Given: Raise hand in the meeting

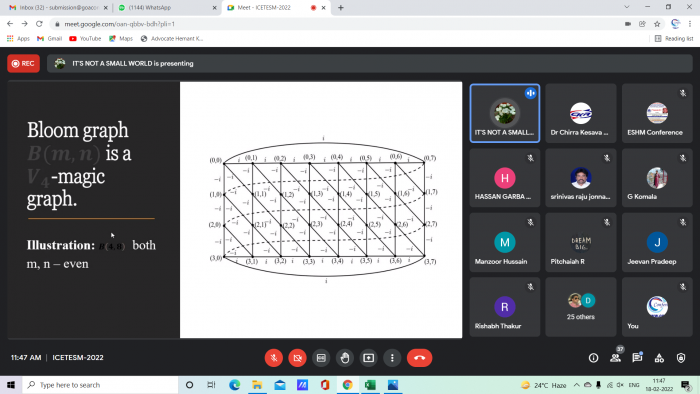Looking at the screenshot, I should [345, 358].
